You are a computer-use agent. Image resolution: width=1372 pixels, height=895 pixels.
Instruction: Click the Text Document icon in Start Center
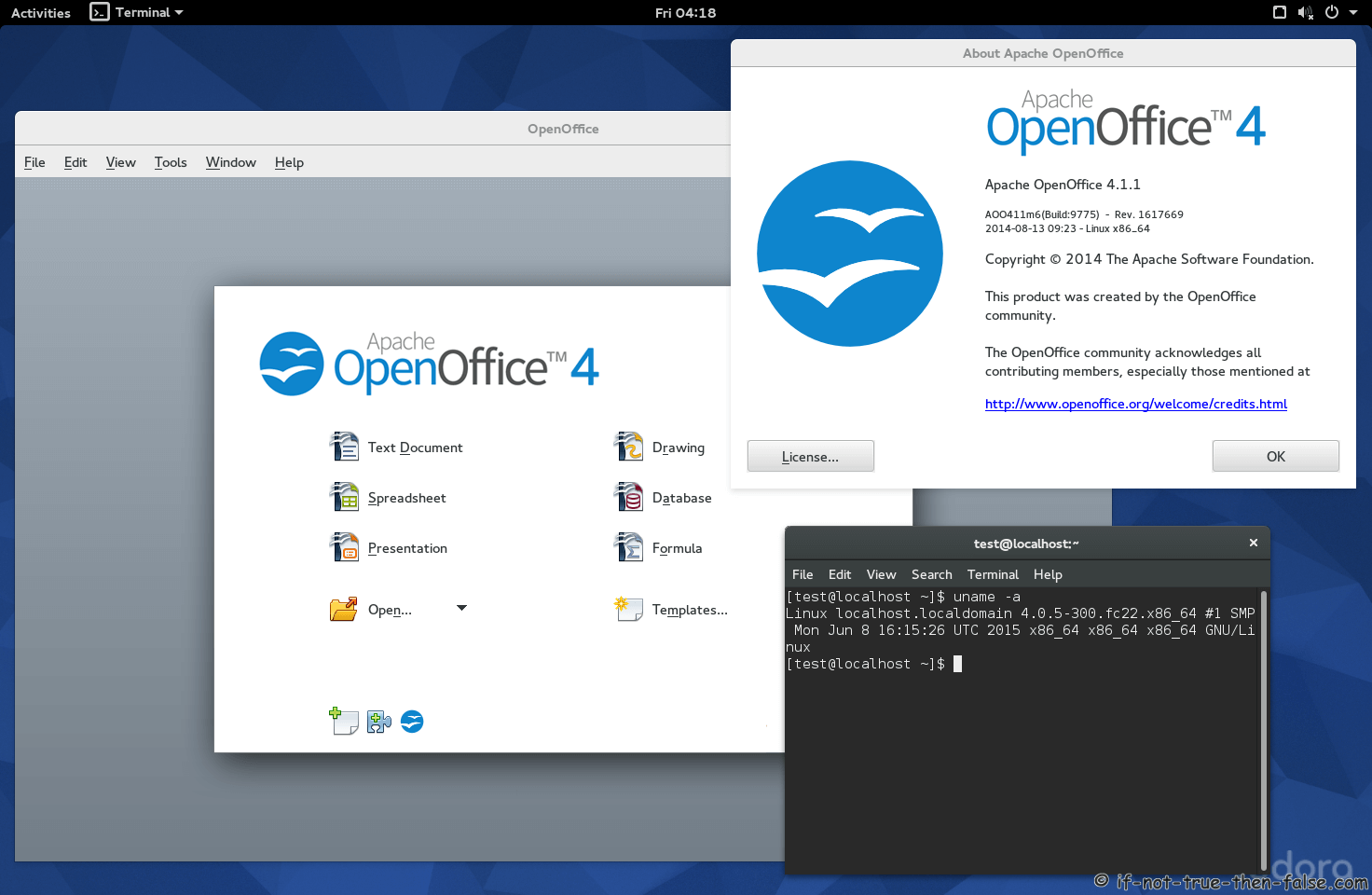pyautogui.click(x=344, y=447)
